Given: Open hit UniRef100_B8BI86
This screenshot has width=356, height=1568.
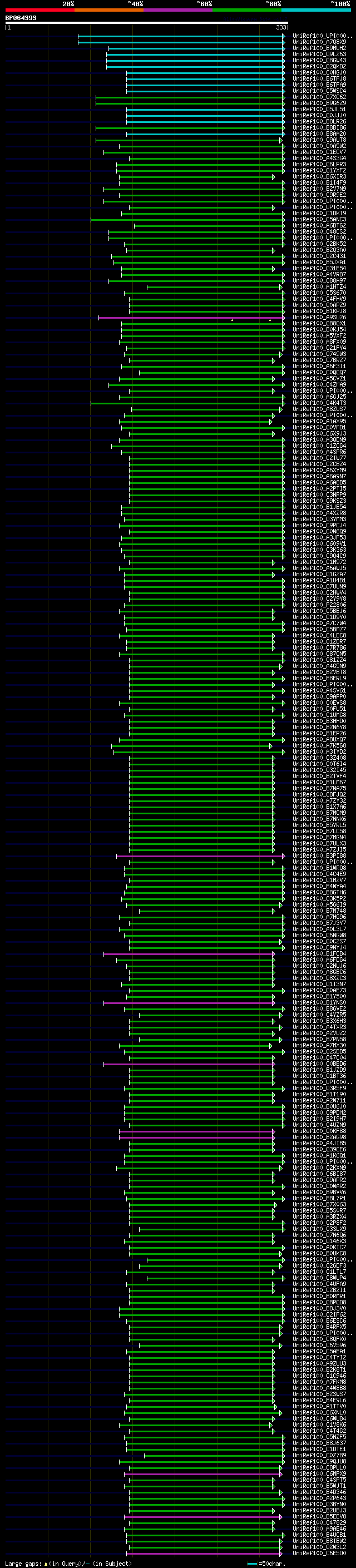Looking at the screenshot, I should [319, 128].
